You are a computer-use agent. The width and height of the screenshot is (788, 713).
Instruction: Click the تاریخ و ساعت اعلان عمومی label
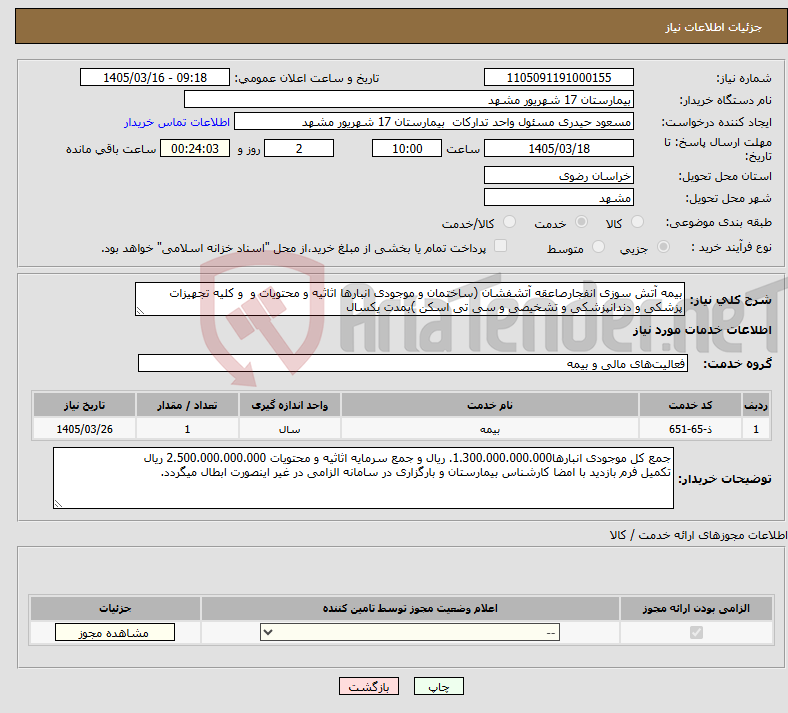307,78
